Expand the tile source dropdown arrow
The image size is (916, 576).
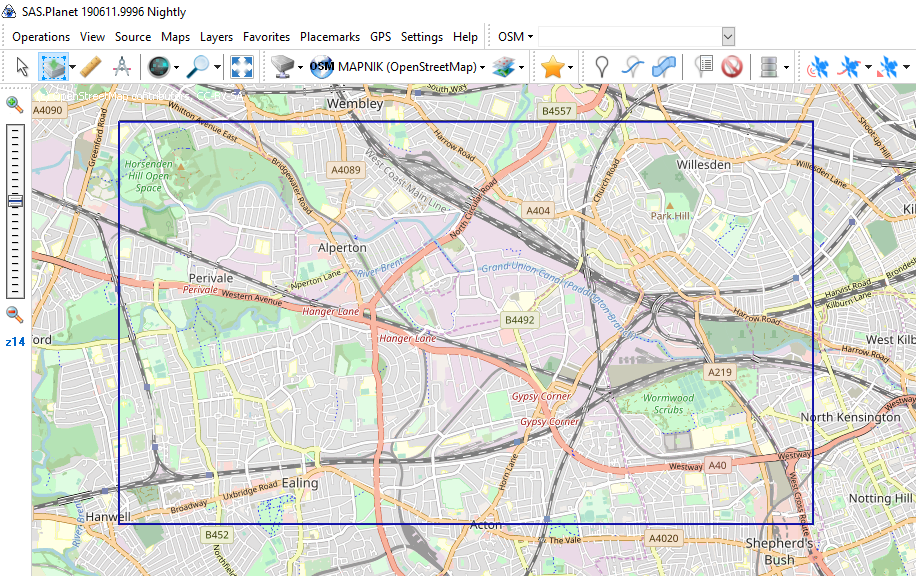coord(300,67)
